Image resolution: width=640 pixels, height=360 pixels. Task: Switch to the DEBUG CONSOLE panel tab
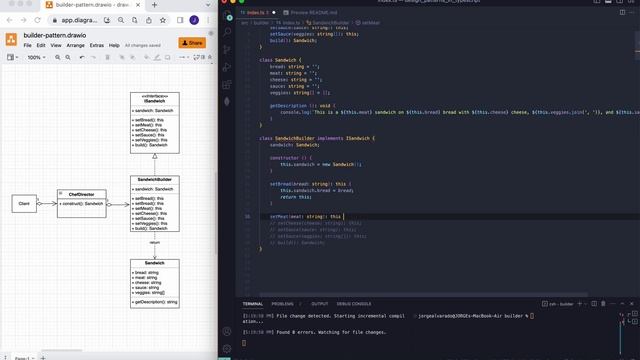(354, 304)
